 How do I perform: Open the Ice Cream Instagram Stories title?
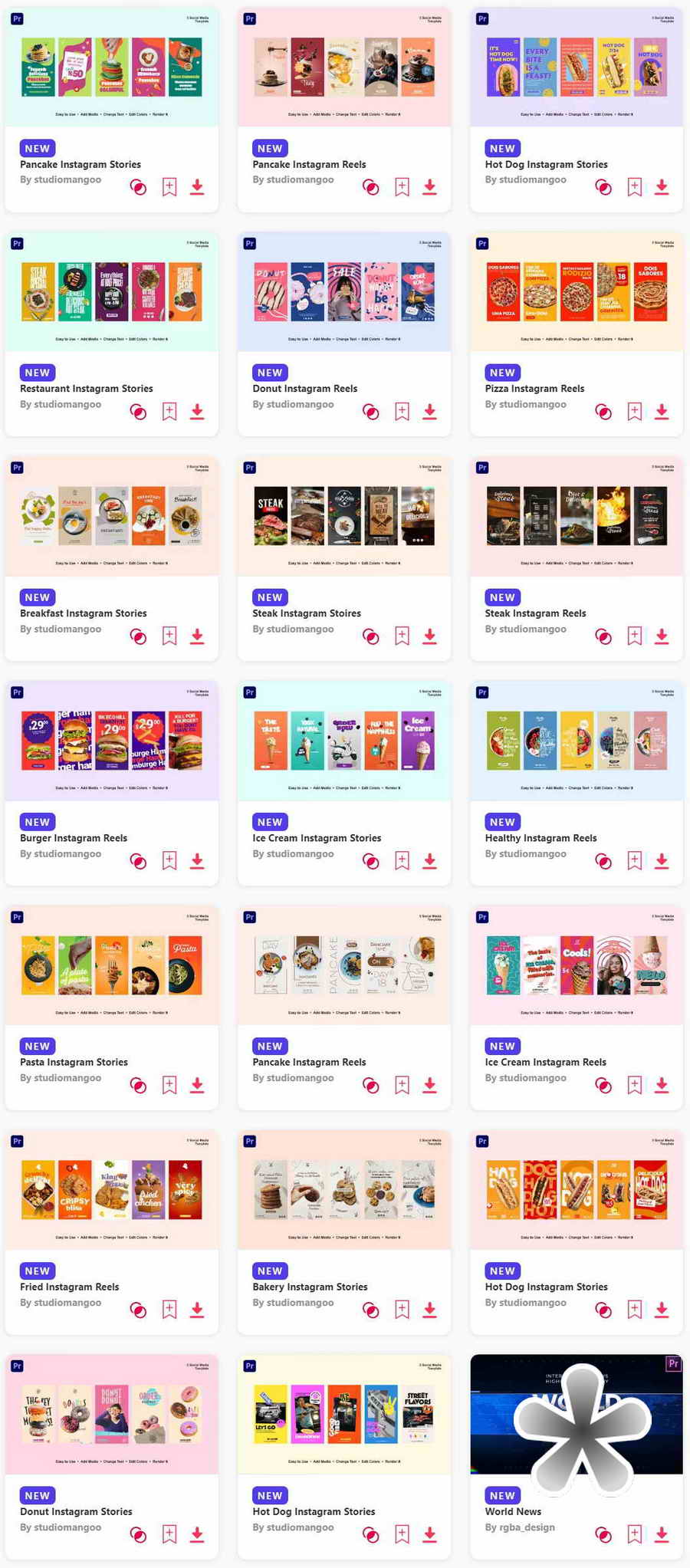pos(317,838)
